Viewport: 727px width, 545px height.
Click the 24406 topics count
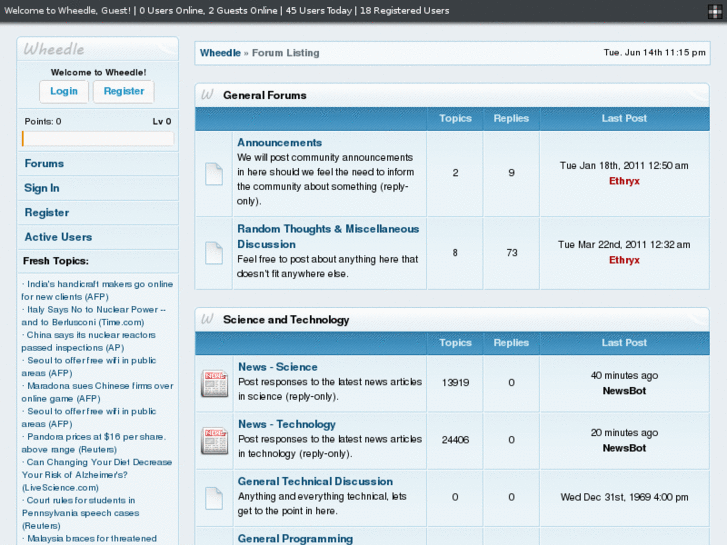455,440
